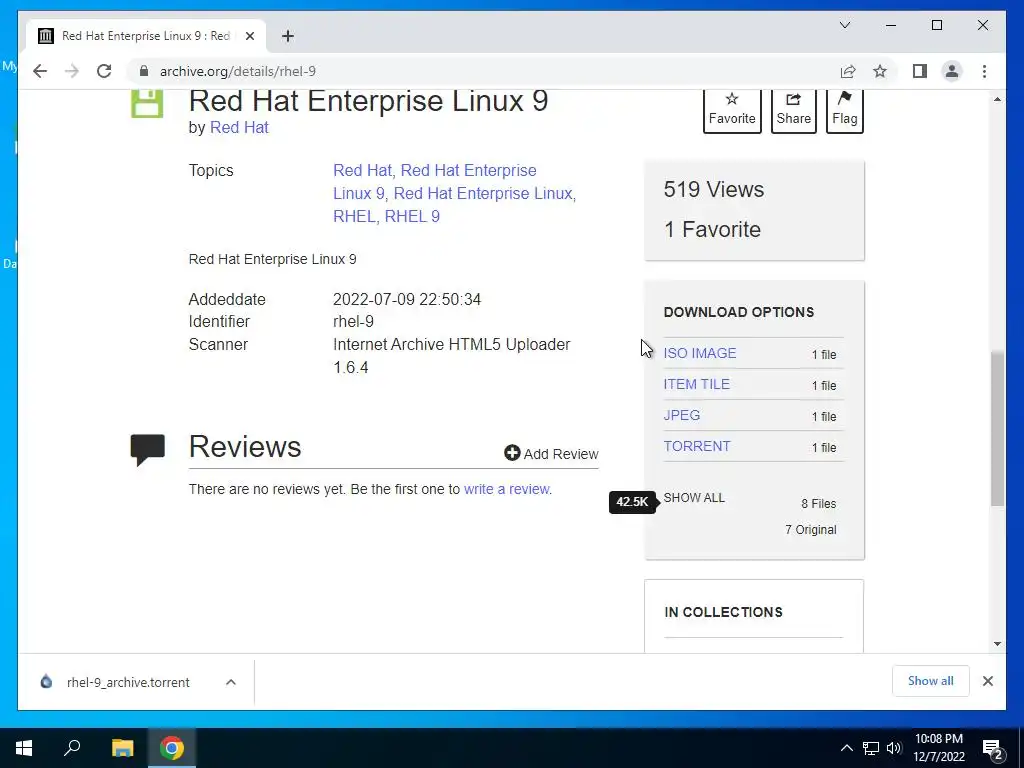The image size is (1024, 768).
Task: Download the TORRENT file
Action: click(697, 447)
